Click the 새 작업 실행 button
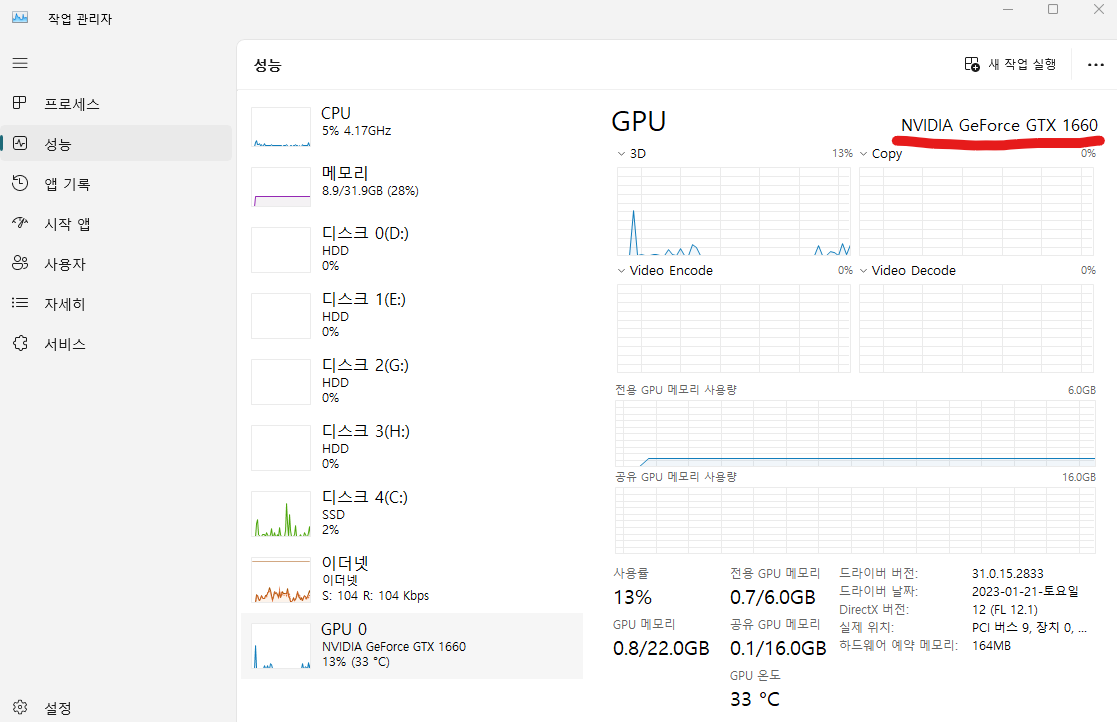1117x722 pixels. pyautogui.click(x=1010, y=64)
